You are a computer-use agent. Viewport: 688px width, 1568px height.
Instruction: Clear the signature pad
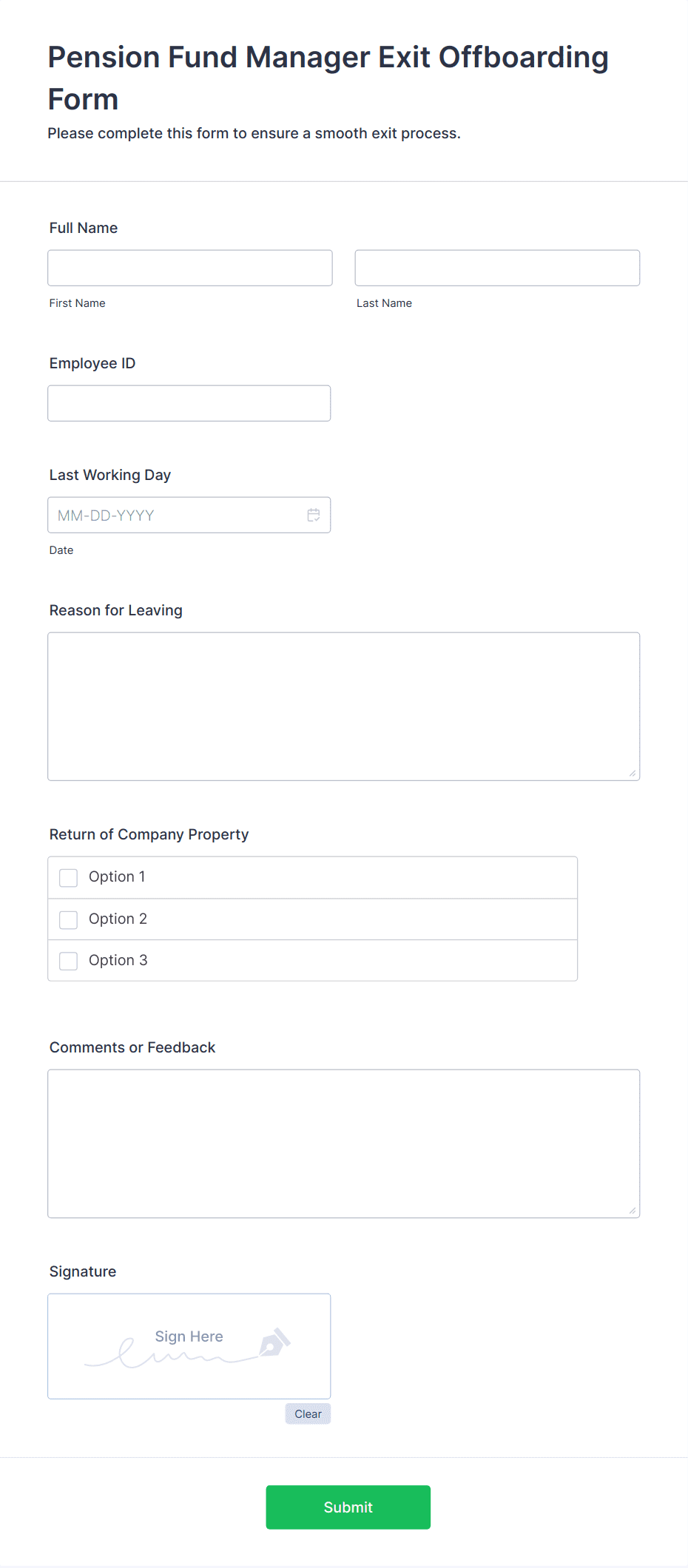[308, 1413]
